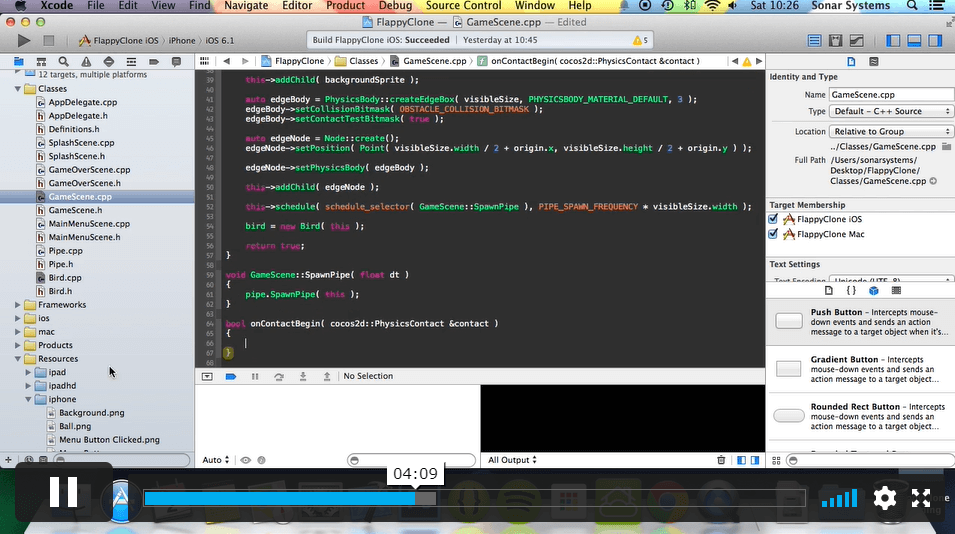Toggle the Debug area visibility
Viewport: 955px width, 534px height.
point(914,41)
